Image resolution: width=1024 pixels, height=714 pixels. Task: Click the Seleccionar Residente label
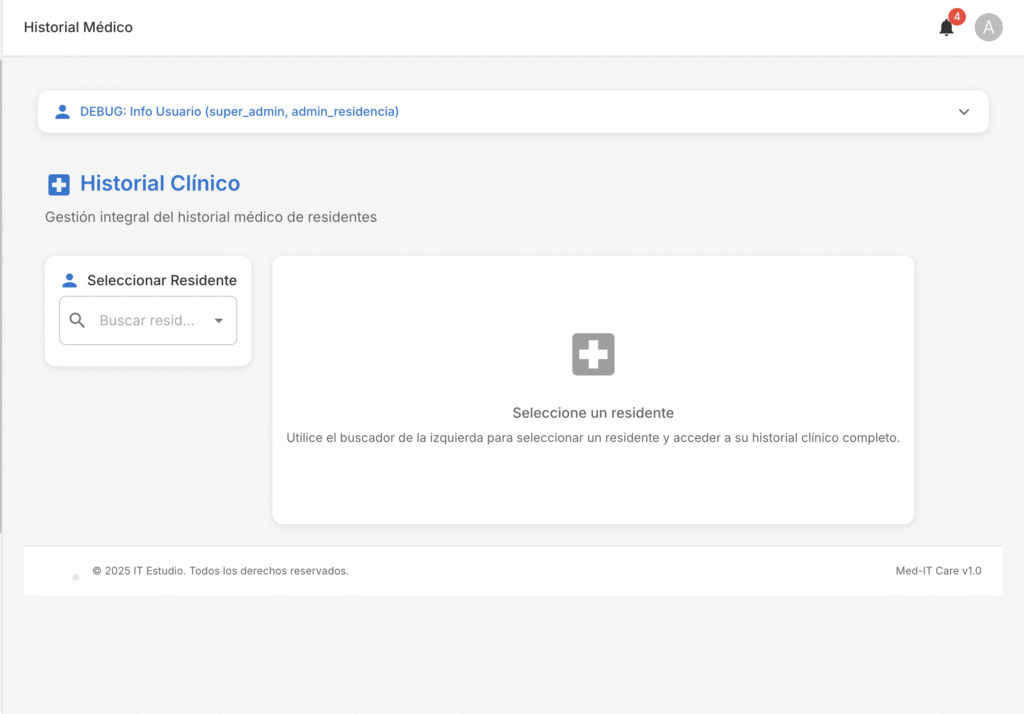[x=162, y=280]
